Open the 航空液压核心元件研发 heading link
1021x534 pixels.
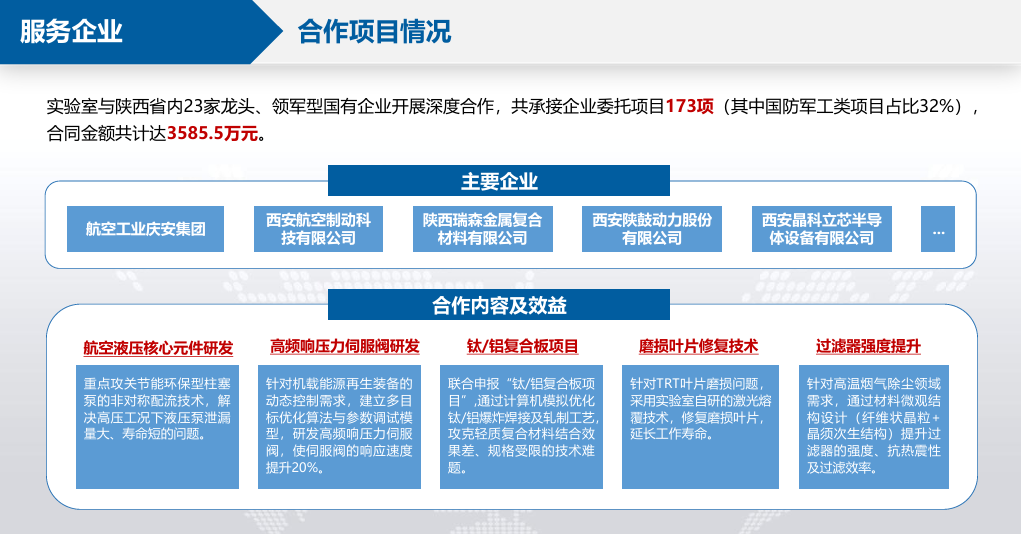(x=158, y=348)
